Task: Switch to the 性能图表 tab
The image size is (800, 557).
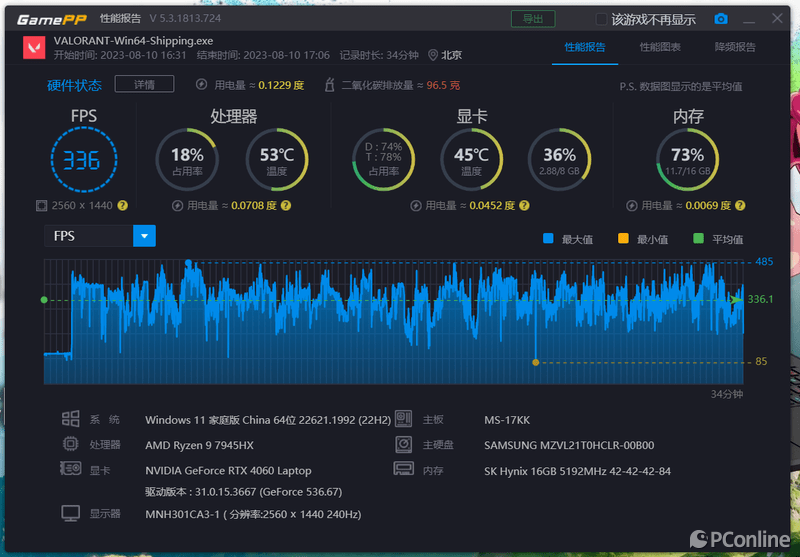Action: point(660,47)
